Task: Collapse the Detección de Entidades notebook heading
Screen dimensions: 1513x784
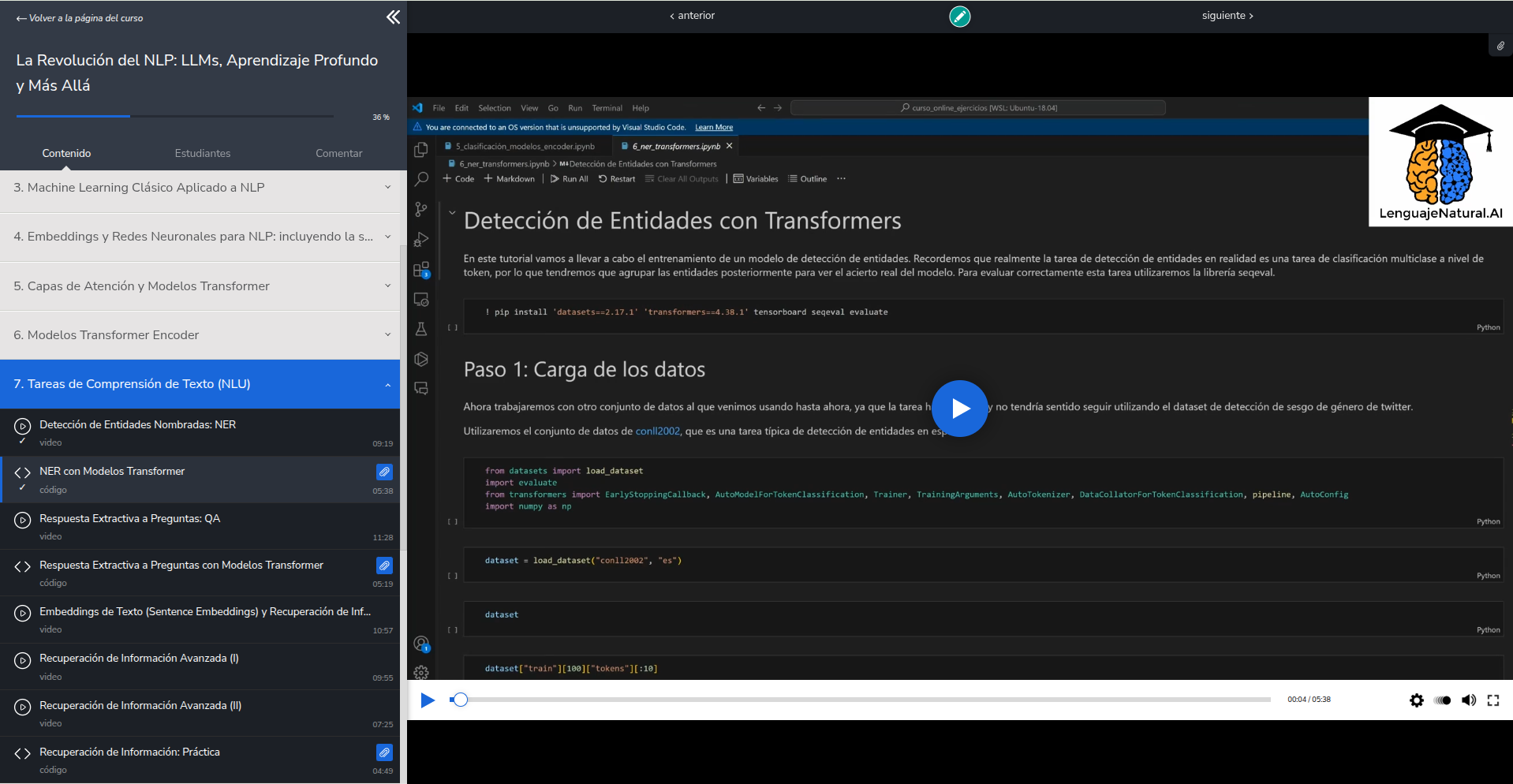Action: pyautogui.click(x=452, y=212)
